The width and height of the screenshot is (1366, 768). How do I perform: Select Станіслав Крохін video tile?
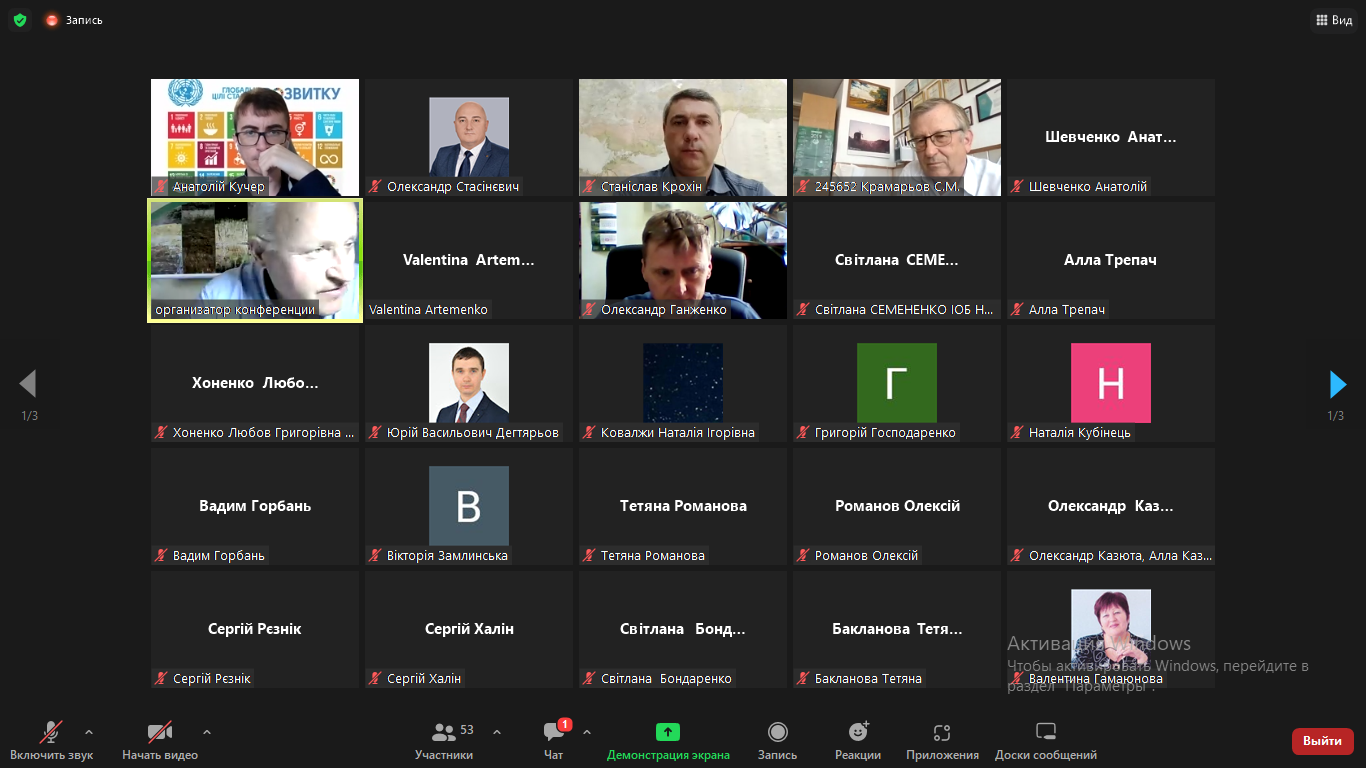(x=683, y=137)
